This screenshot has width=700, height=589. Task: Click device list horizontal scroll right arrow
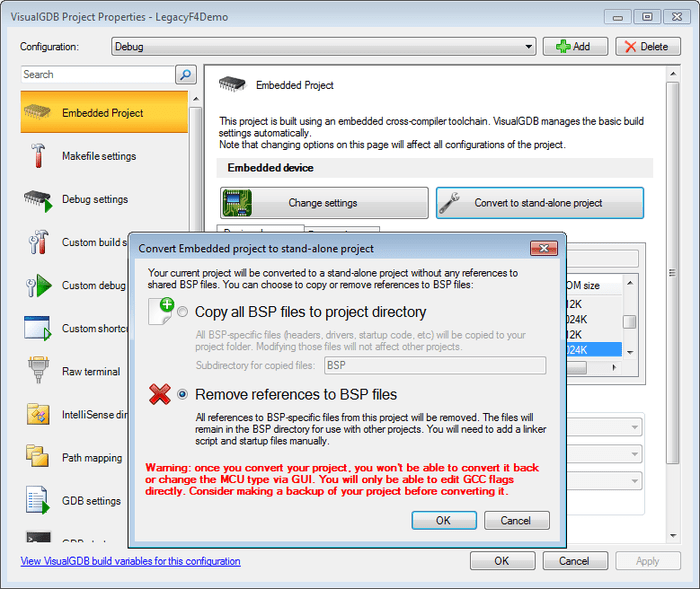(x=614, y=368)
